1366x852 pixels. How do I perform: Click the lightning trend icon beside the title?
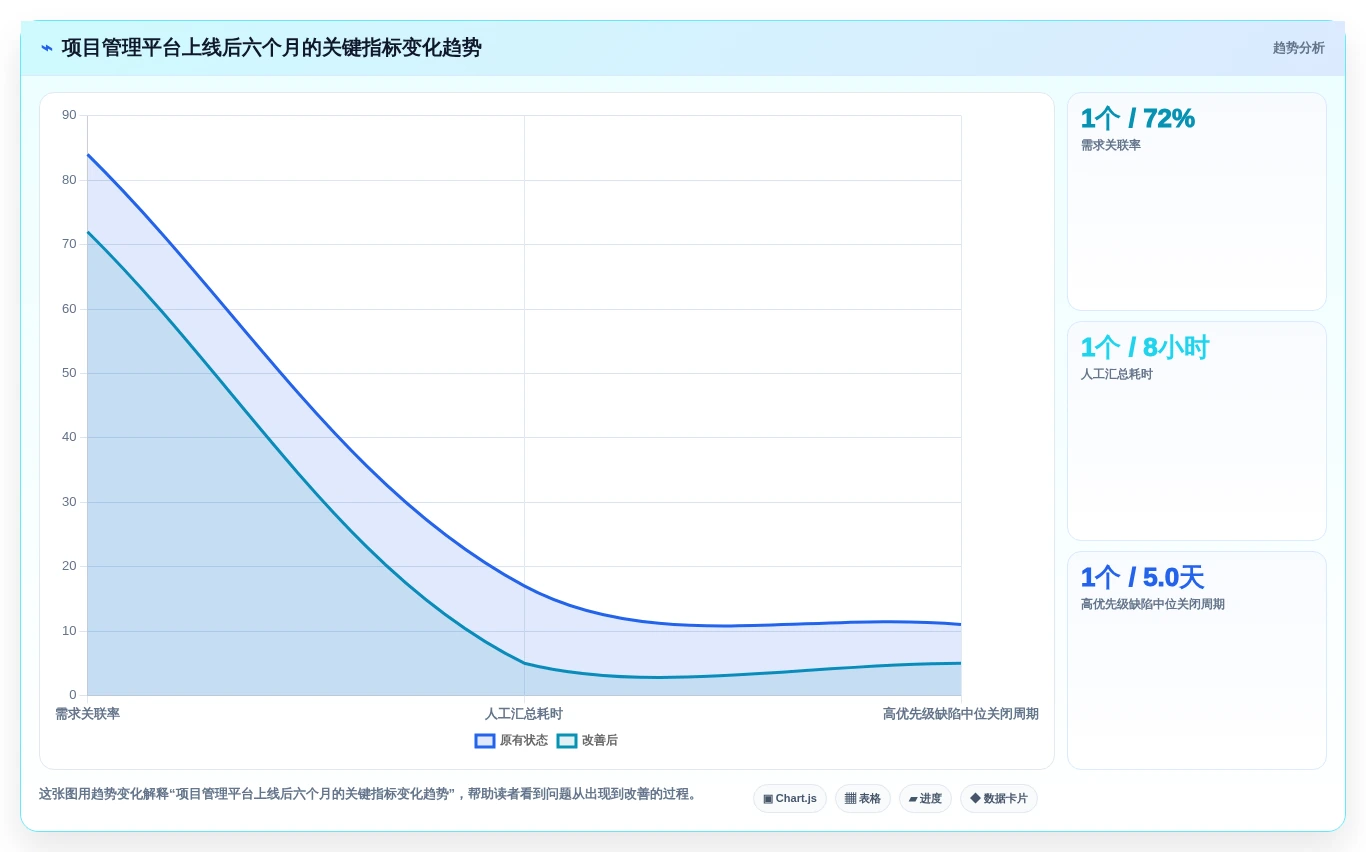click(47, 48)
